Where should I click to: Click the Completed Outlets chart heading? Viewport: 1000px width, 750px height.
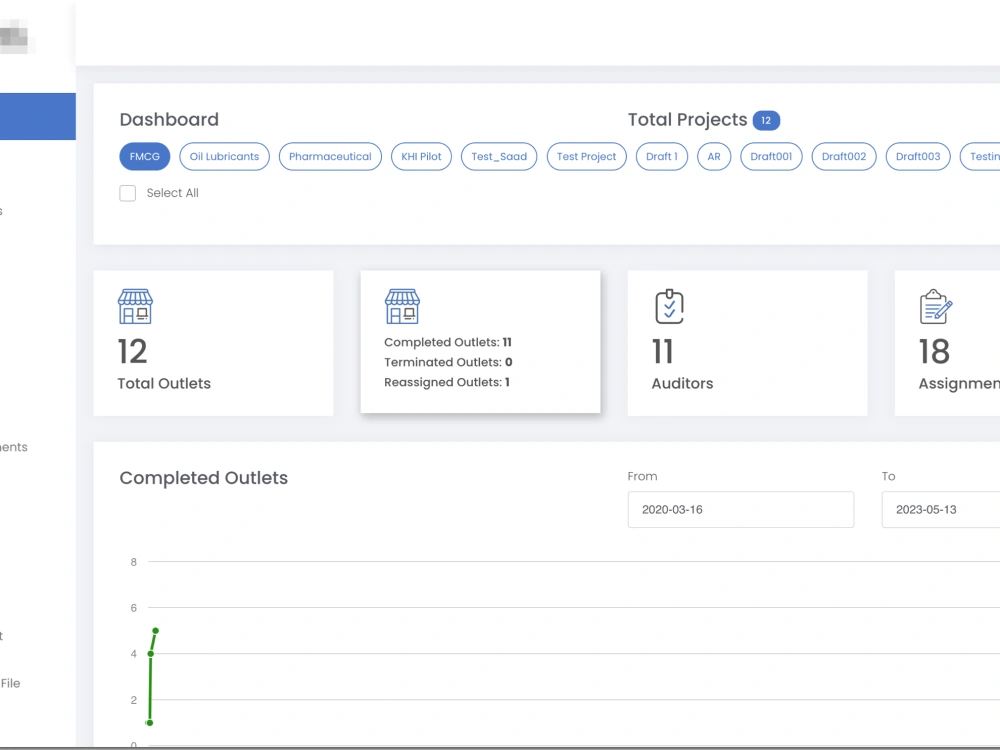click(x=203, y=478)
